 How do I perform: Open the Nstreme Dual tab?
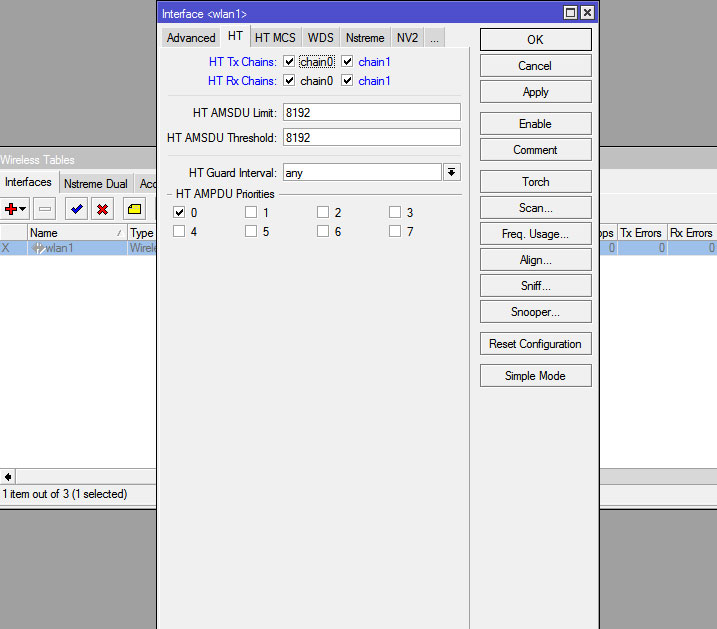tap(95, 184)
